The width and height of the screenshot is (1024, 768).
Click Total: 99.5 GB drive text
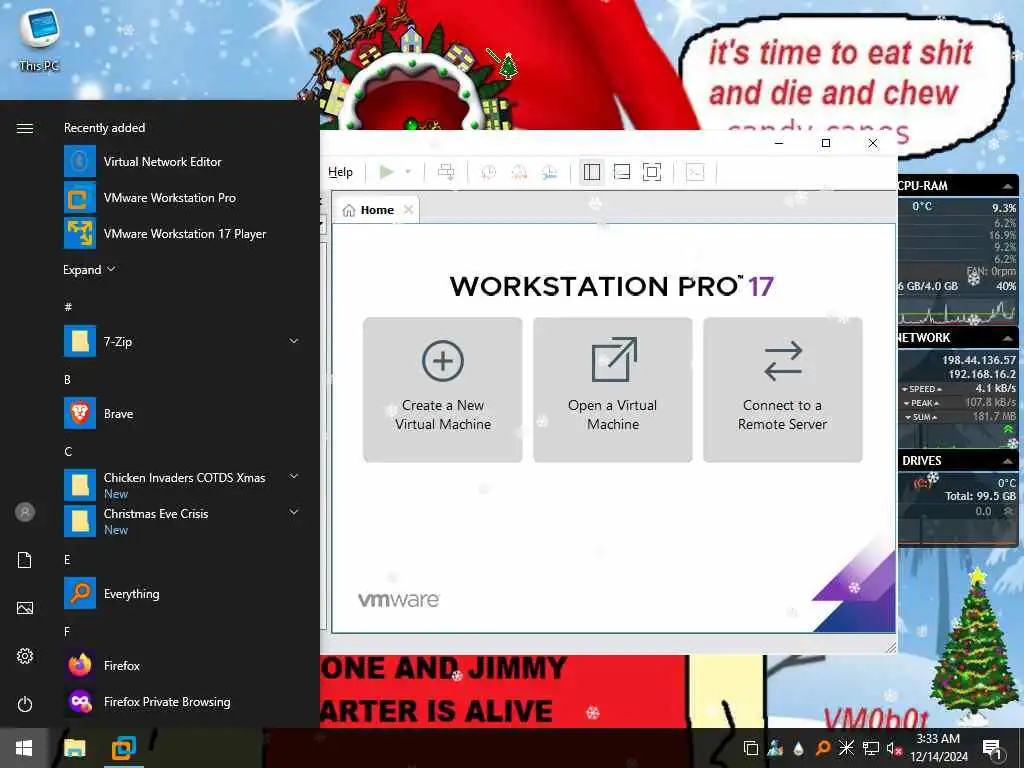[980, 496]
